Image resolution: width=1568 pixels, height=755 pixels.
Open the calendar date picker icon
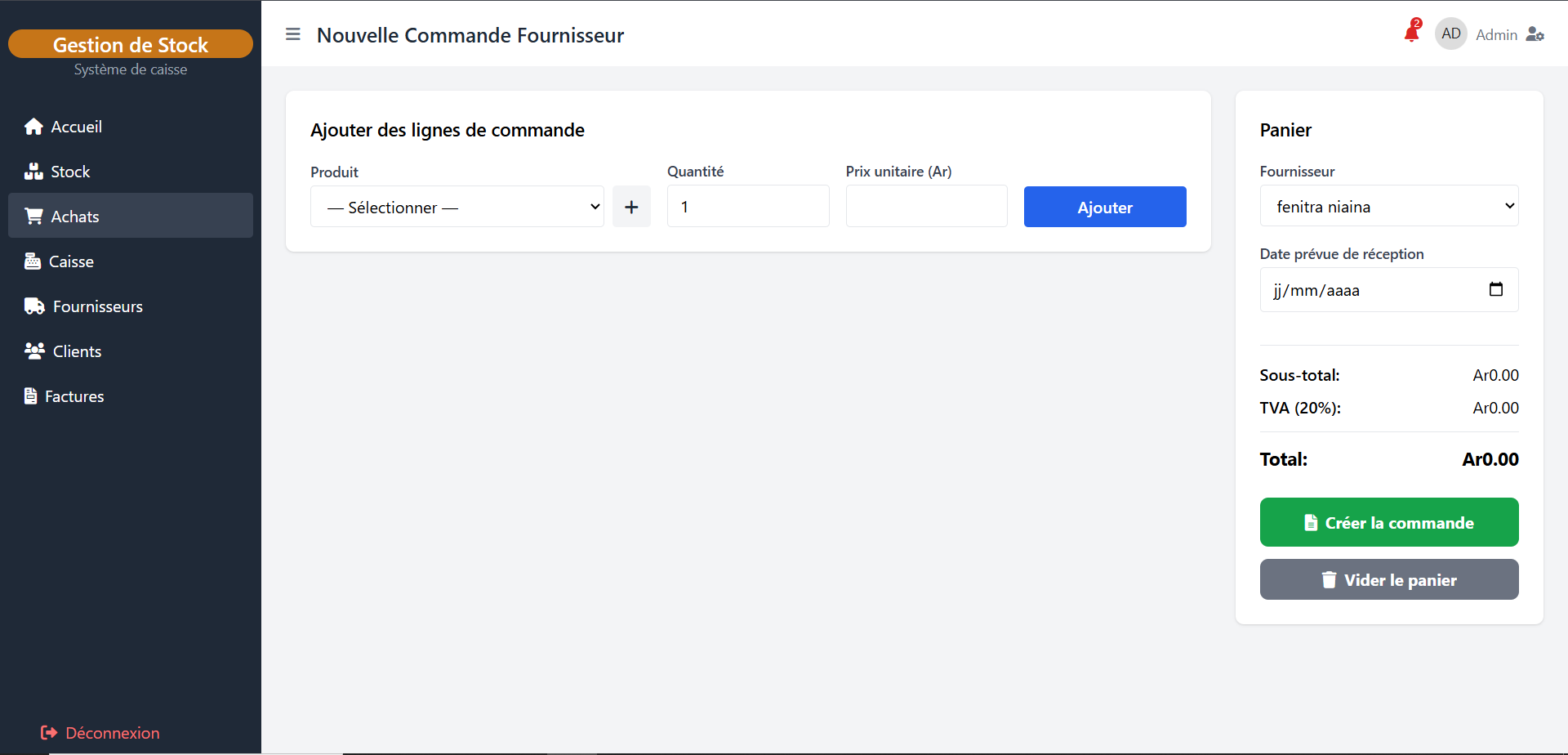tap(1495, 289)
